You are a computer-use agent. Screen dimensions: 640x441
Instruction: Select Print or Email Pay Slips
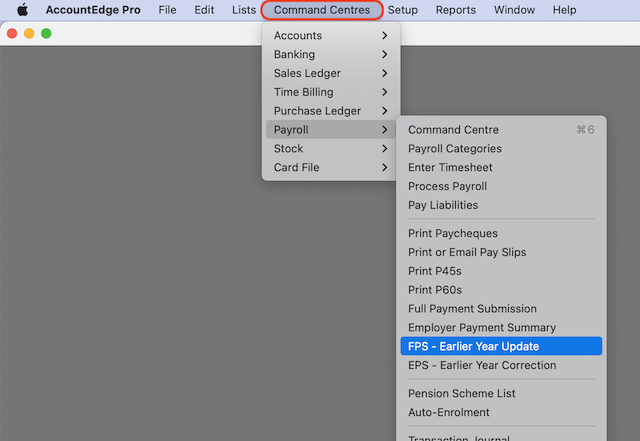[501, 252]
